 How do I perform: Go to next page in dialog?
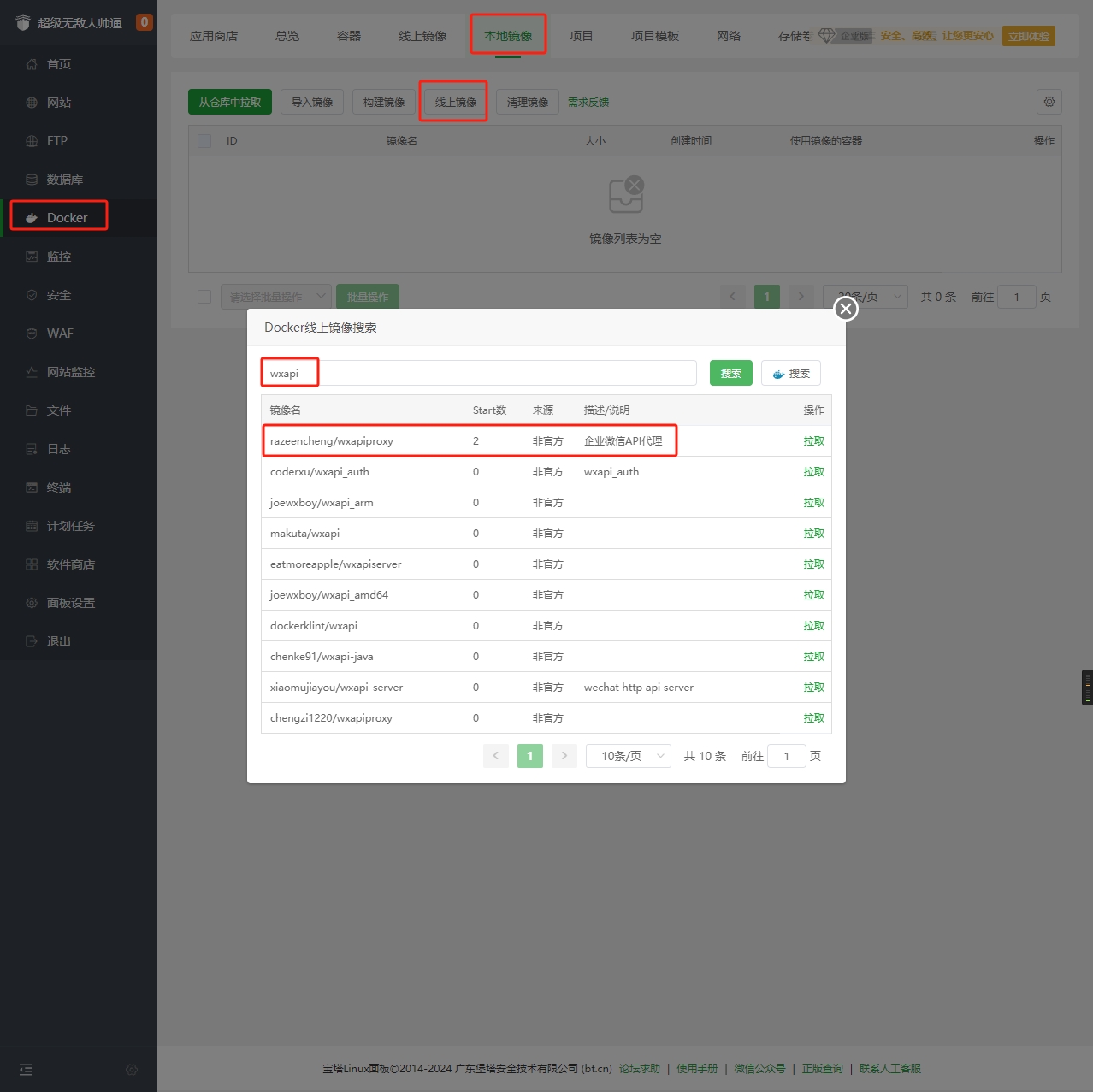[x=564, y=756]
